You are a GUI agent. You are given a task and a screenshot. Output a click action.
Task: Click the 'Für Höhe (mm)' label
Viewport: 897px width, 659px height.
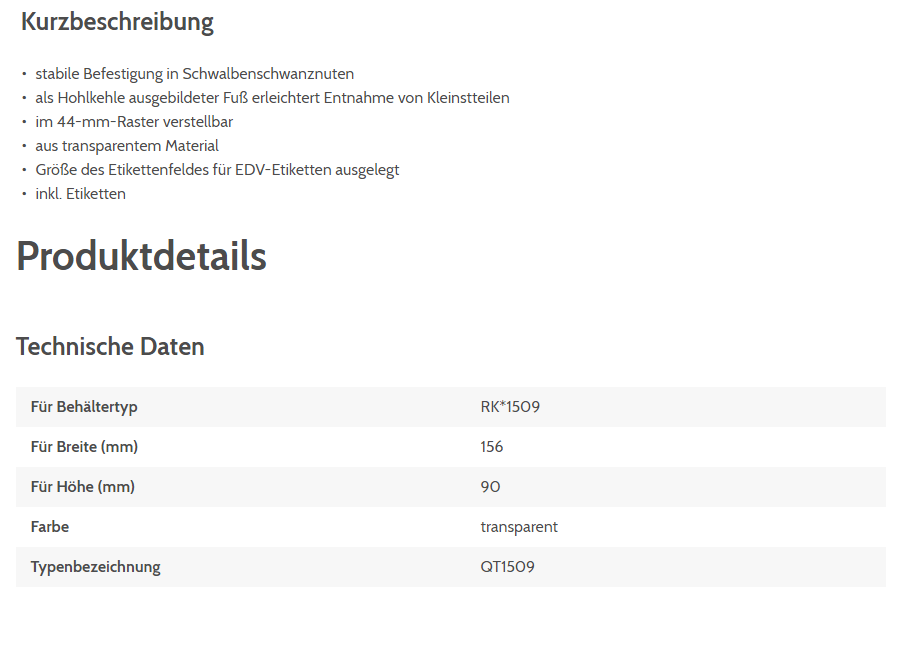pos(82,487)
